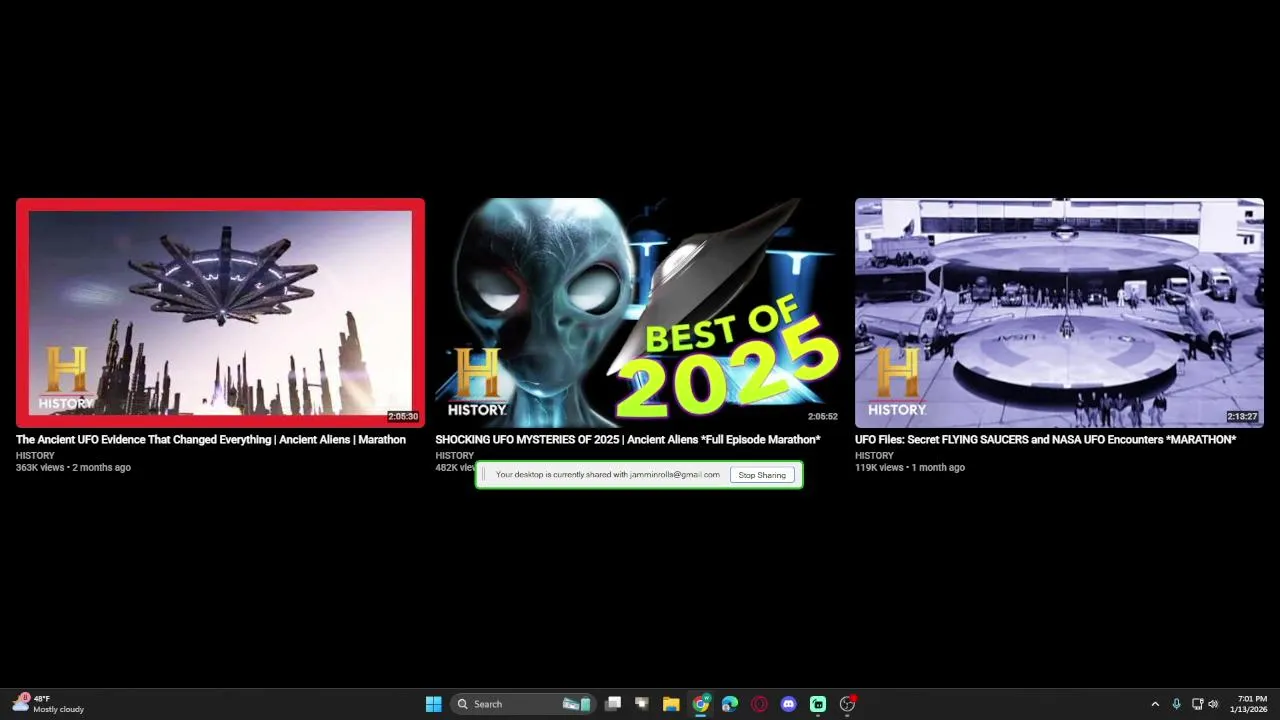
Task: Open Discord from the taskbar
Action: click(x=788, y=704)
